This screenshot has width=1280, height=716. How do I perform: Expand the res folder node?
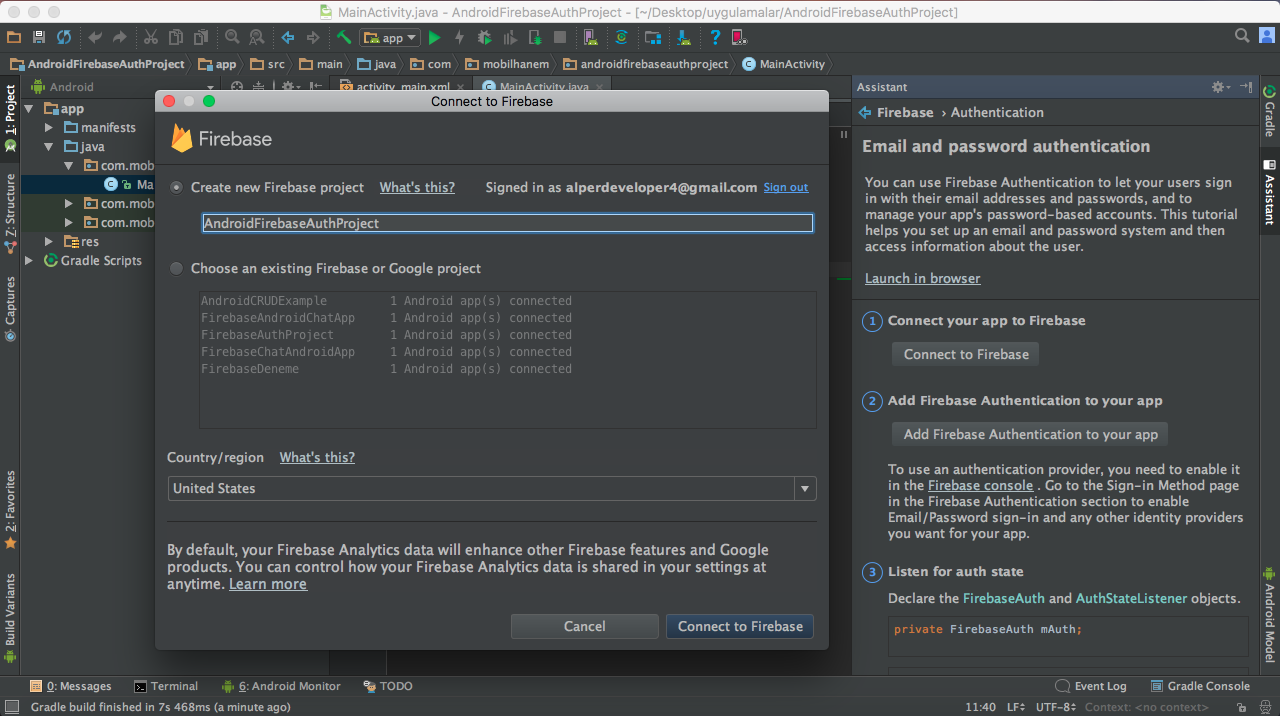(x=48, y=242)
